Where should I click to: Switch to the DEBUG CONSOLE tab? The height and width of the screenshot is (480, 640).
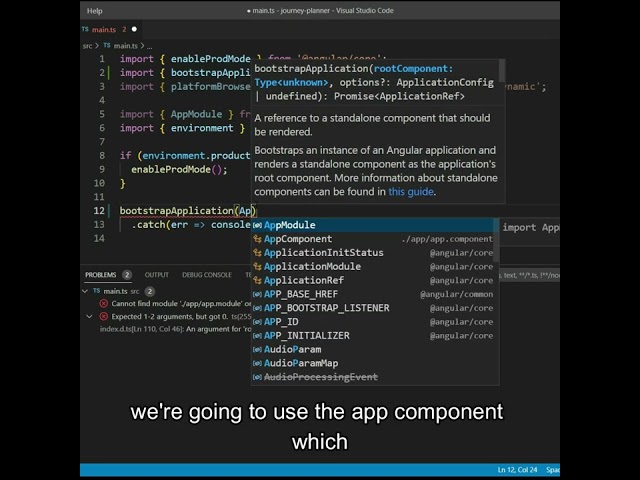pos(207,275)
